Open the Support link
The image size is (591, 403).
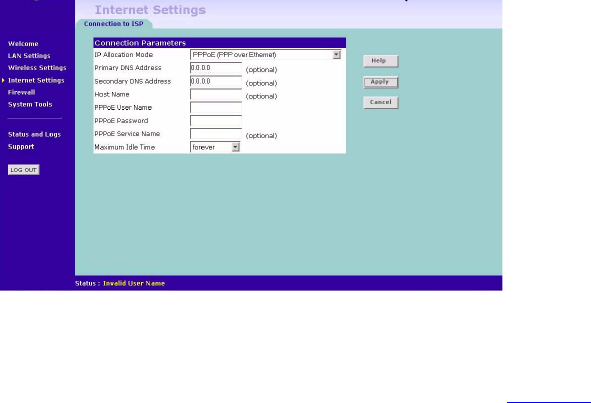pos(21,147)
